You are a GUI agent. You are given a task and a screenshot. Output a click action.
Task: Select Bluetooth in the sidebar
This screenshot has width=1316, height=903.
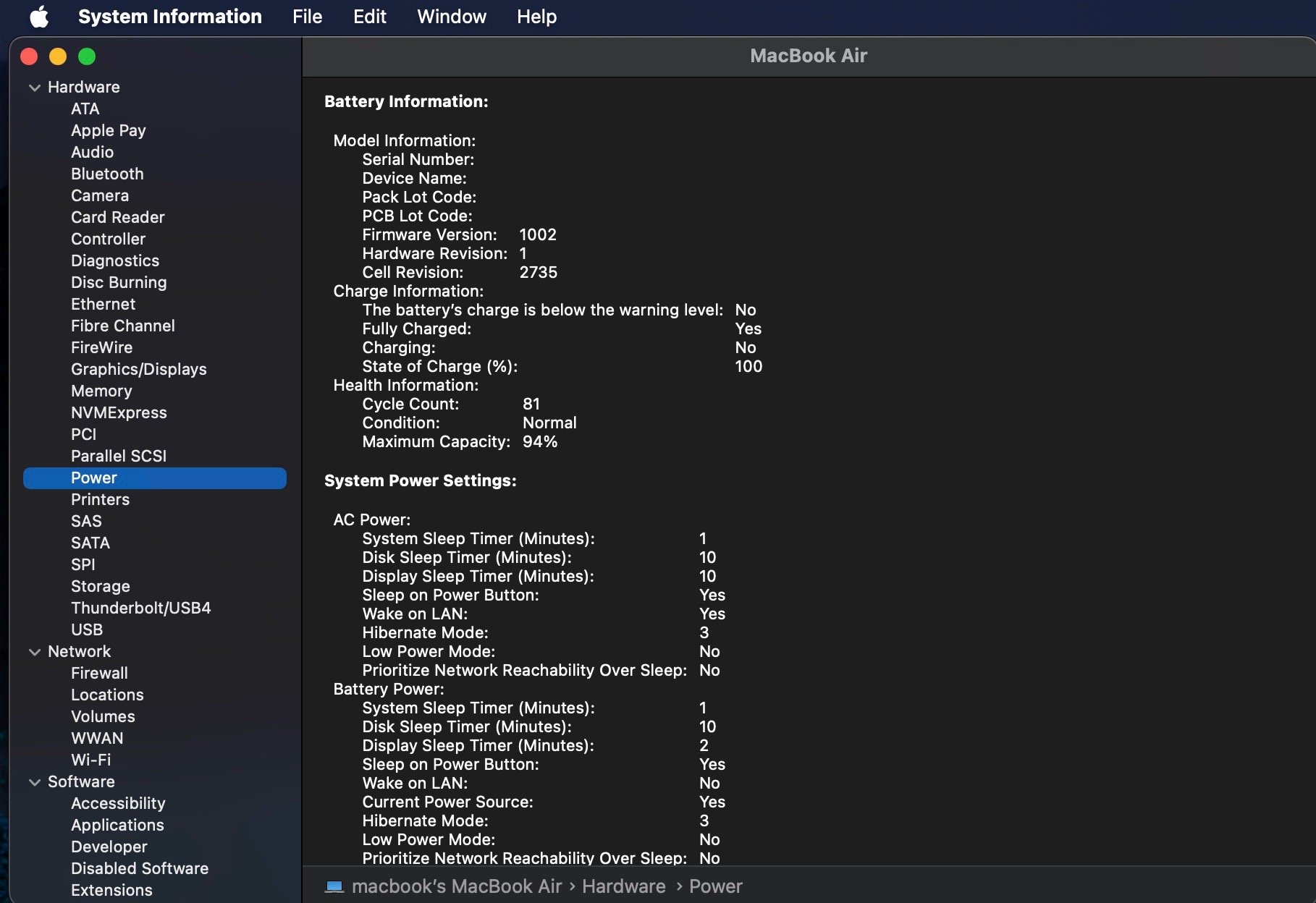coord(107,174)
